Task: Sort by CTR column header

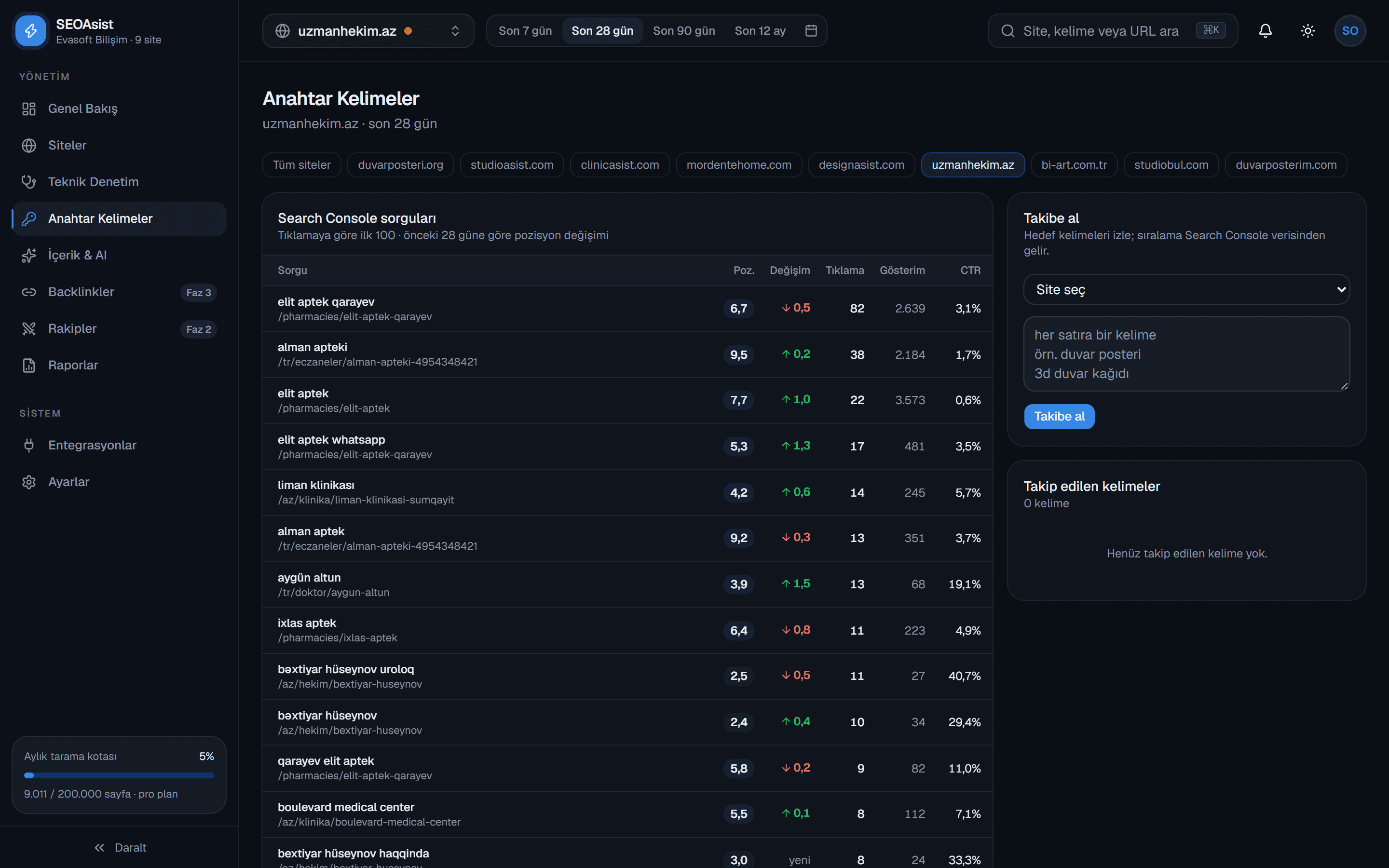Action: 970,271
